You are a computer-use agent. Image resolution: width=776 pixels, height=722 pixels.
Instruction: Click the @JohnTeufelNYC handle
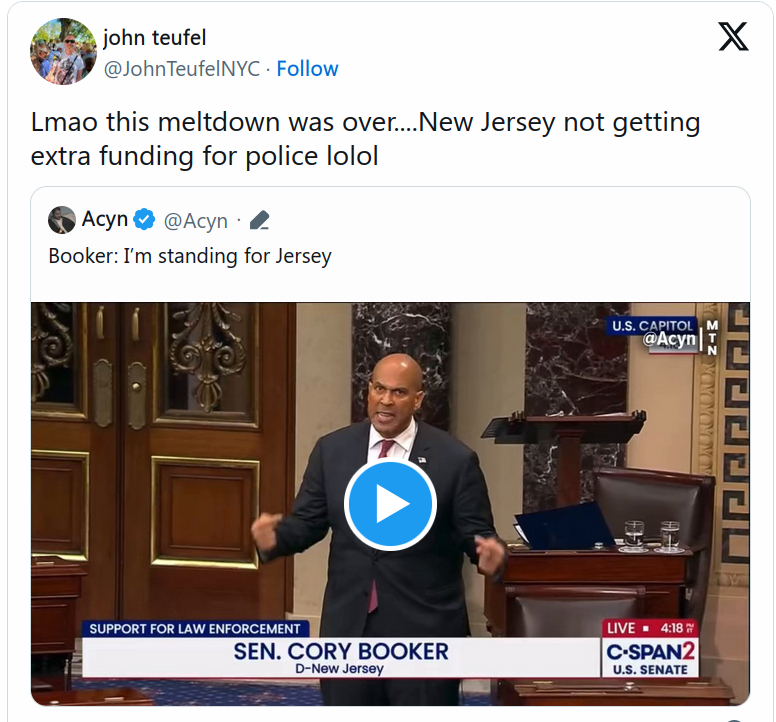182,69
